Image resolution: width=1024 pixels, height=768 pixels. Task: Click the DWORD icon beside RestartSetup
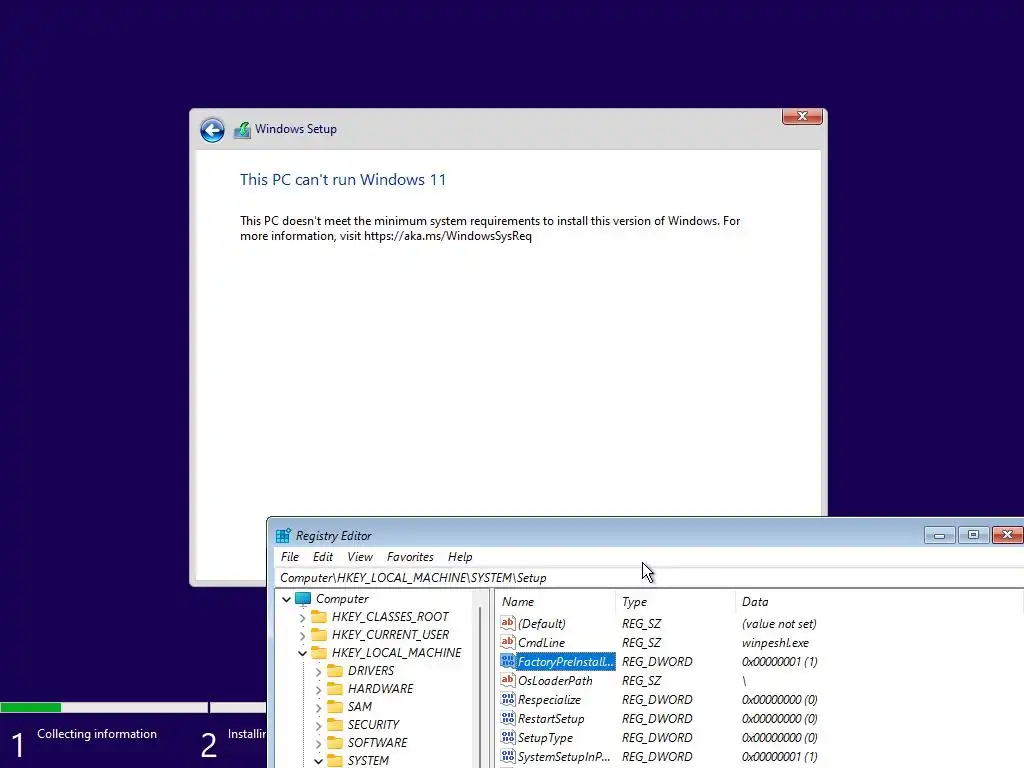click(x=507, y=718)
